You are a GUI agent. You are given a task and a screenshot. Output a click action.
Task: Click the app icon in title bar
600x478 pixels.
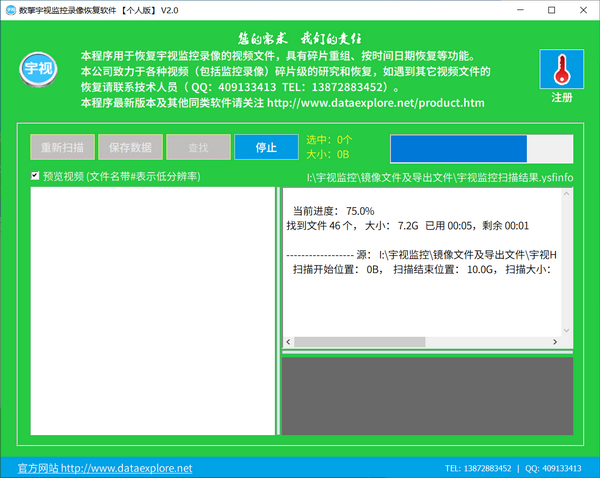click(10, 10)
